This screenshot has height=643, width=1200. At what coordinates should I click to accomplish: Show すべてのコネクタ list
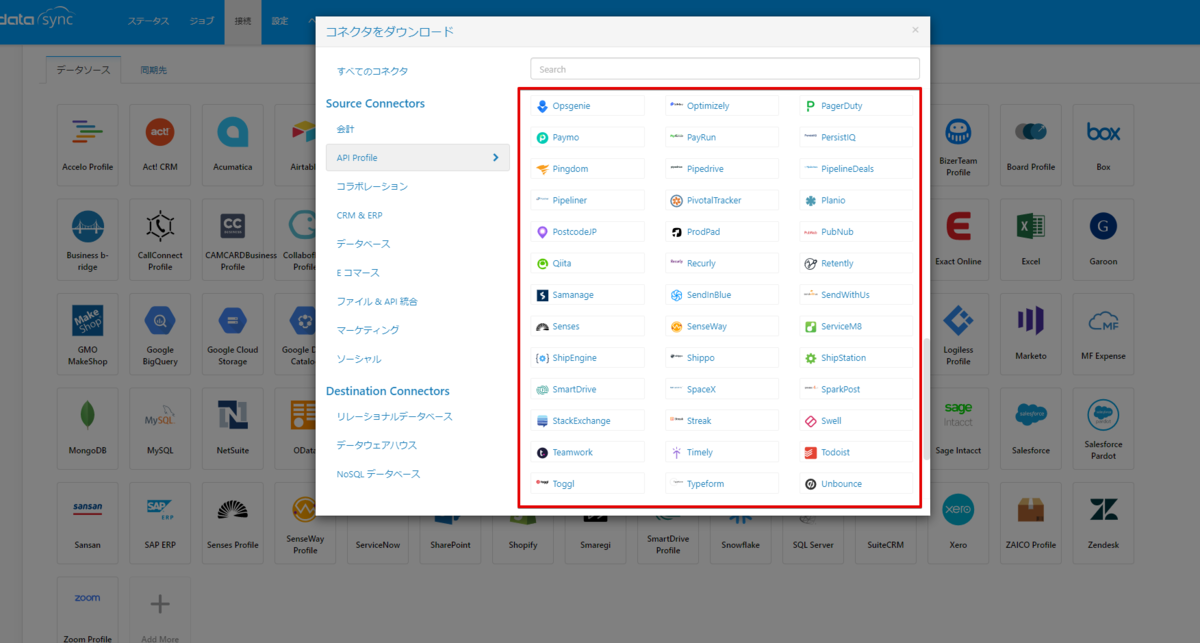pos(372,71)
